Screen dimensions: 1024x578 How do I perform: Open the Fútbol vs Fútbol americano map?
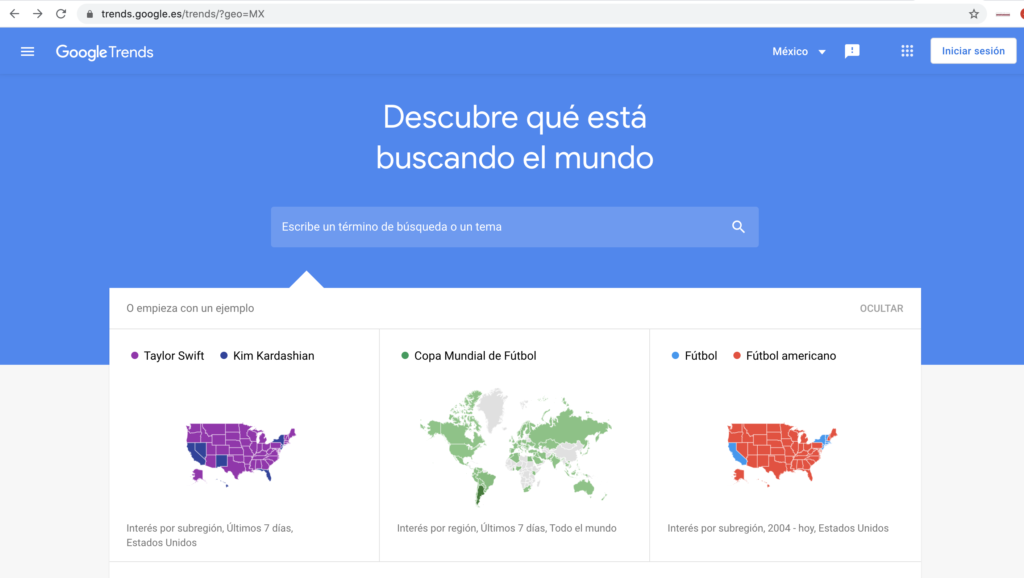(x=782, y=453)
